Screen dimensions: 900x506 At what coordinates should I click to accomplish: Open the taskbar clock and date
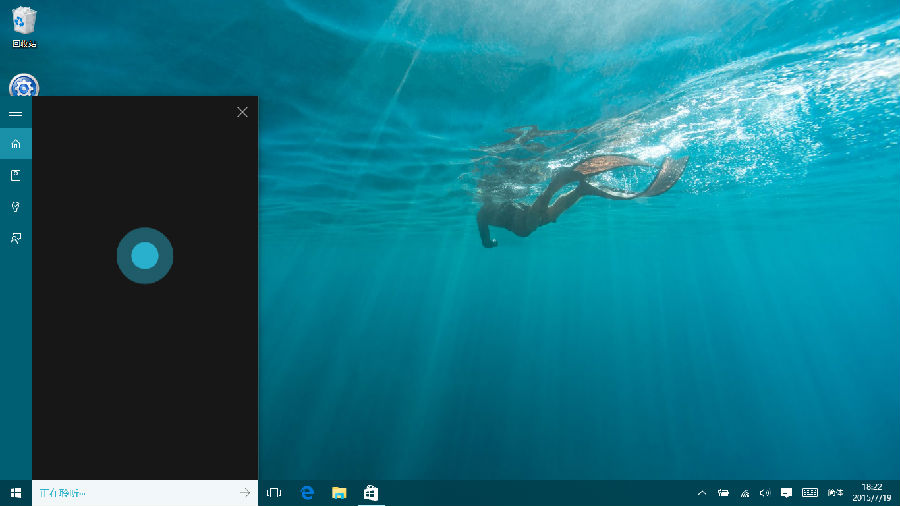[872, 493]
